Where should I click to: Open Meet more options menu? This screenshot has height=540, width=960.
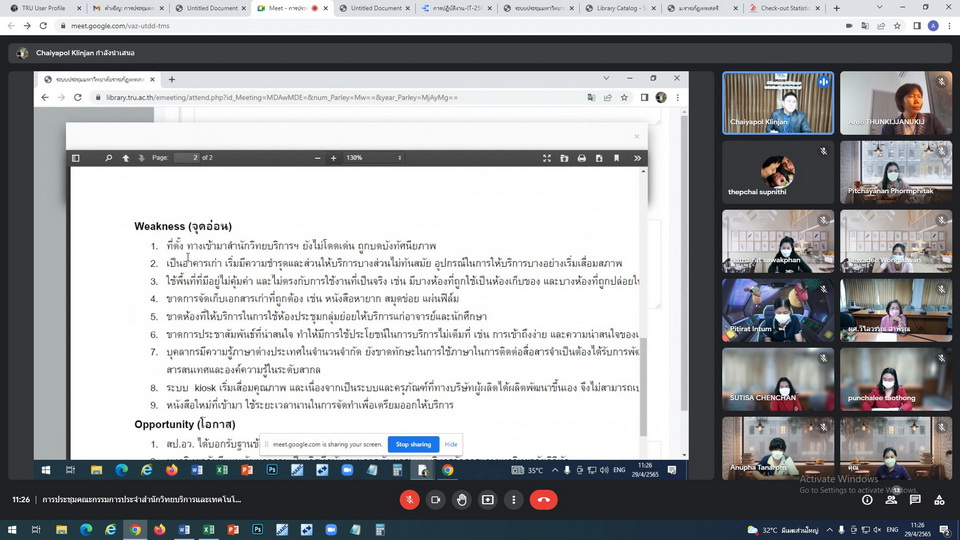(514, 500)
